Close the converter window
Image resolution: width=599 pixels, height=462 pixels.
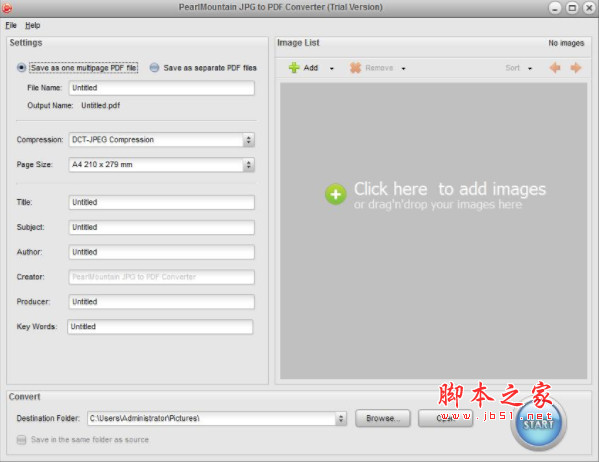pos(589,8)
